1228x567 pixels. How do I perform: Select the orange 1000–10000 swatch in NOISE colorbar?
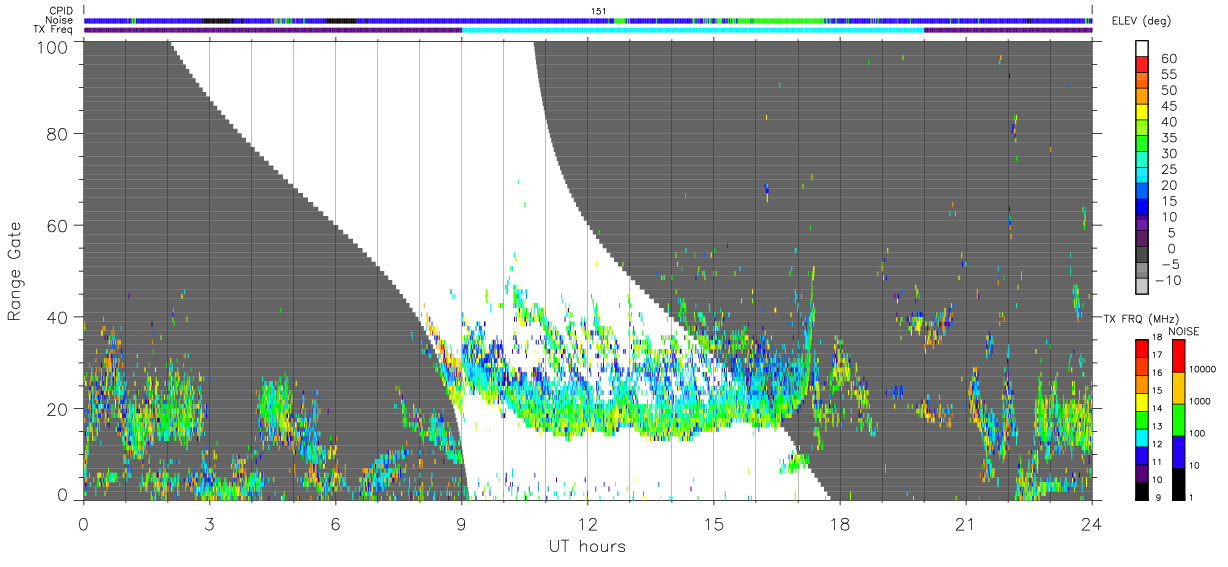[x=1178, y=387]
